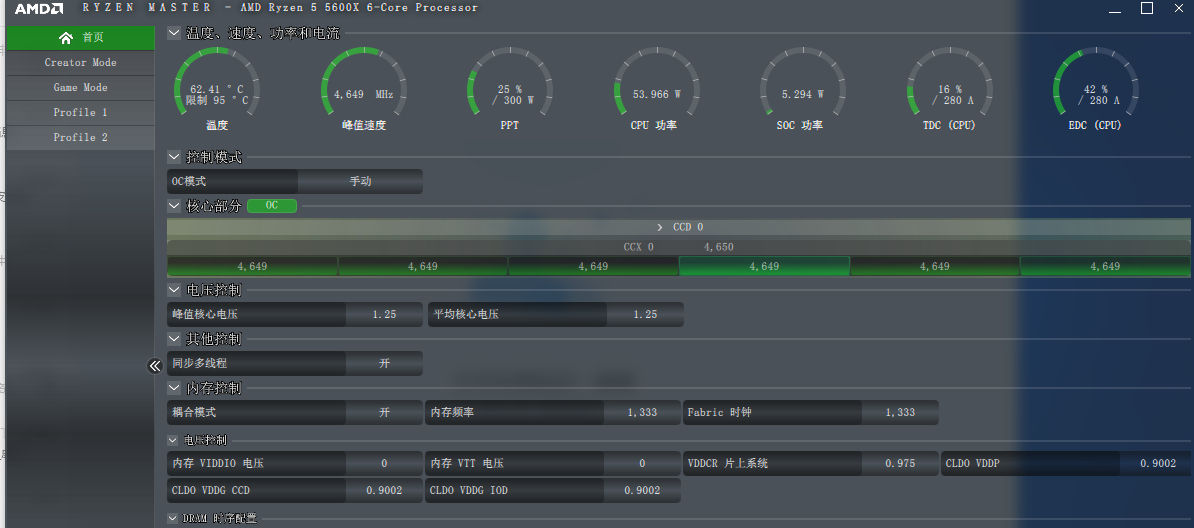Select the first core 4,649 cell

tap(252, 267)
